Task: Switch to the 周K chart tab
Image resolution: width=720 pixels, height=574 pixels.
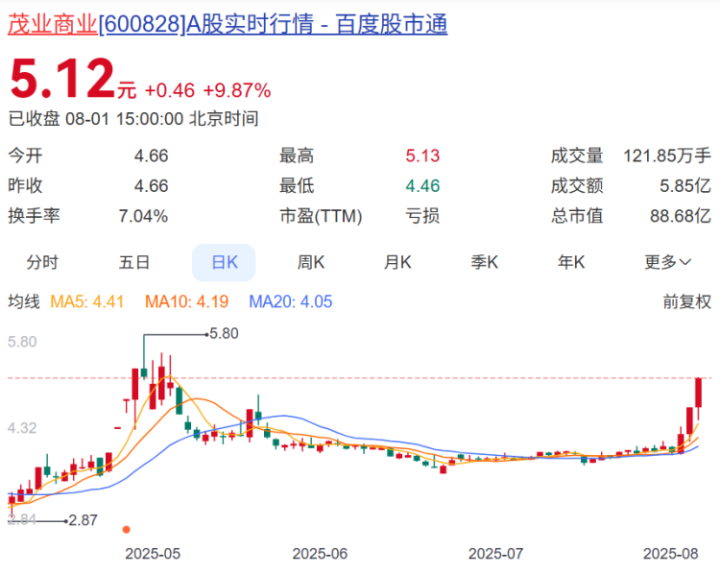Action: pyautogui.click(x=311, y=263)
